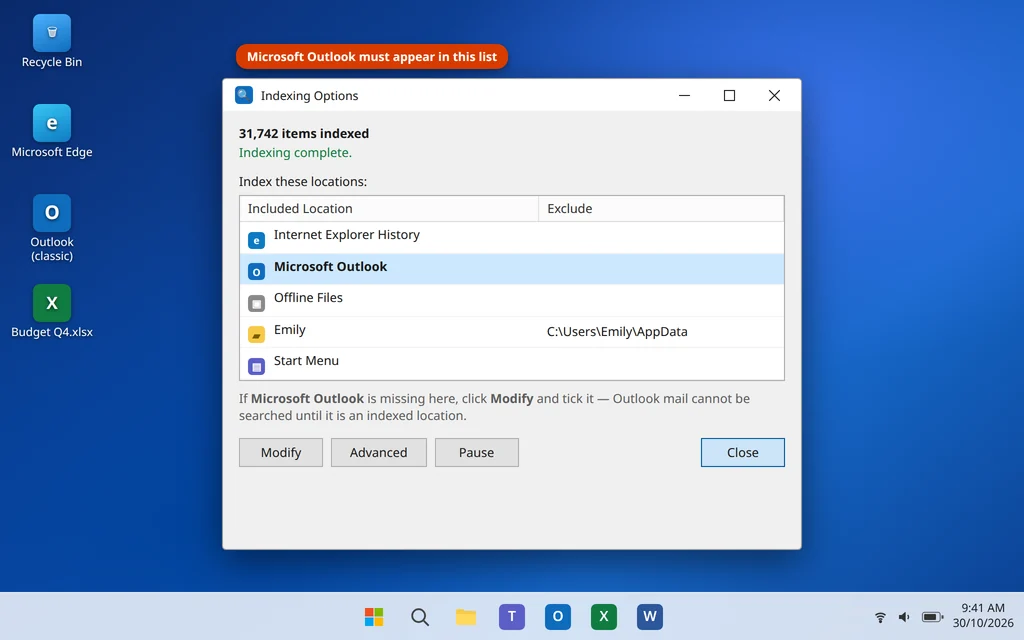Click the volume speaker tray icon

point(904,616)
